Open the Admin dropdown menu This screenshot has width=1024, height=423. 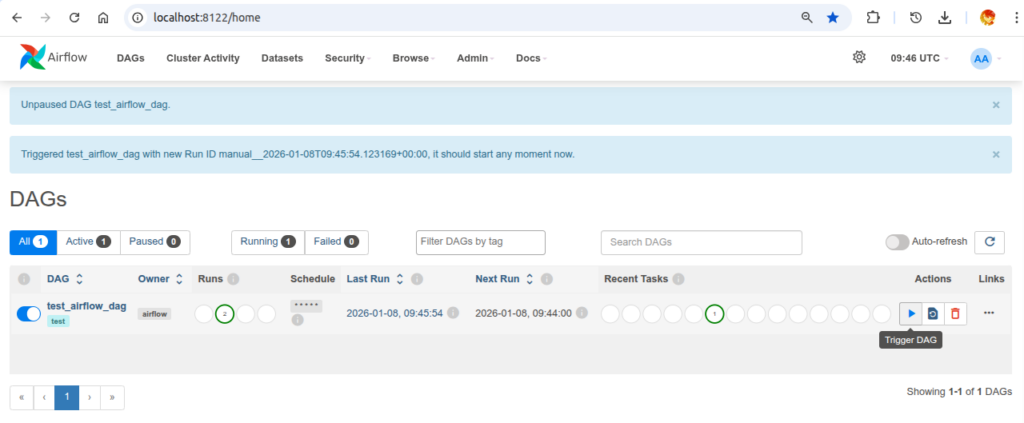475,58
